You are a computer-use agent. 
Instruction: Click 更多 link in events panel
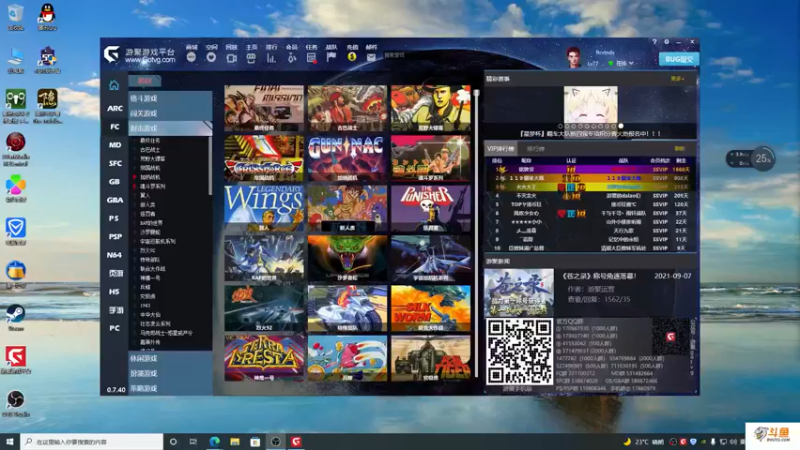[x=677, y=79]
